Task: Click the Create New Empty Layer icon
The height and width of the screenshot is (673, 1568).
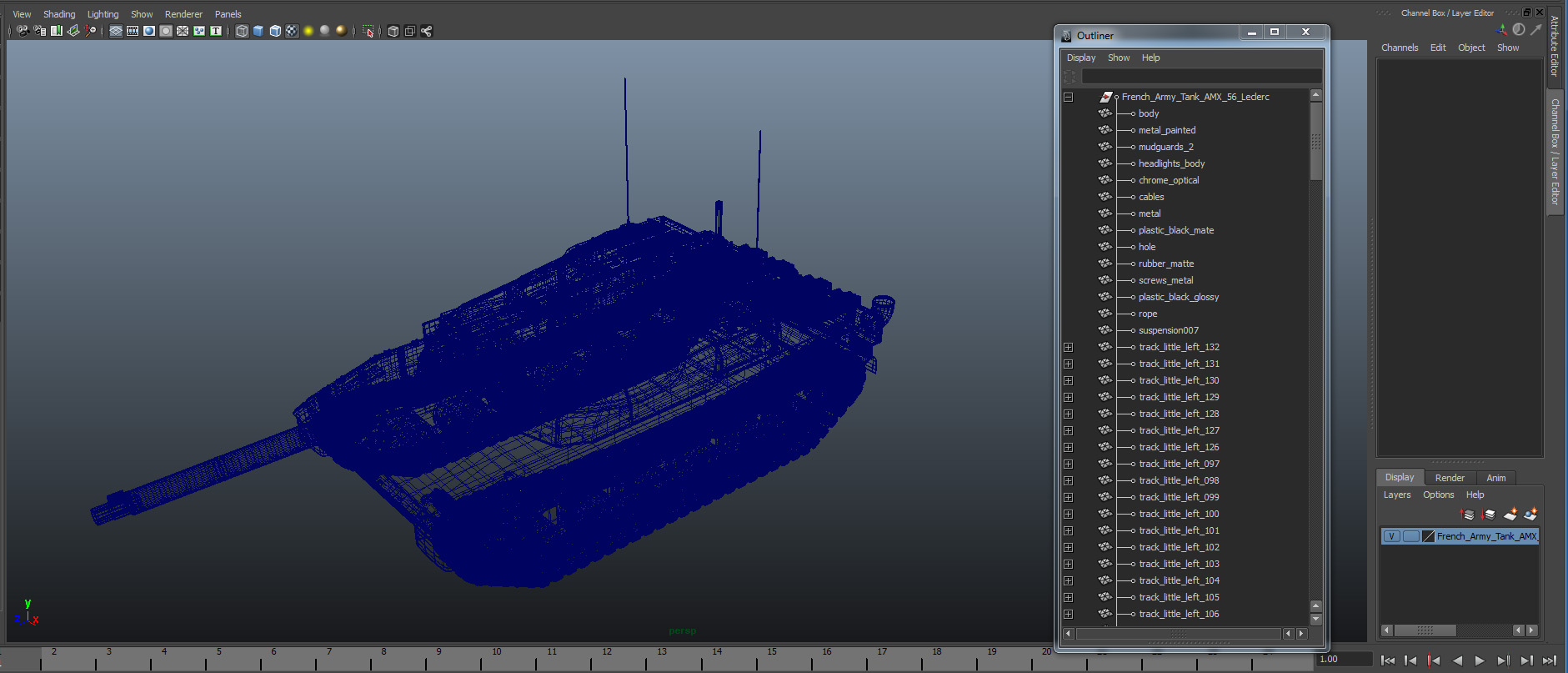Action: click(1510, 515)
